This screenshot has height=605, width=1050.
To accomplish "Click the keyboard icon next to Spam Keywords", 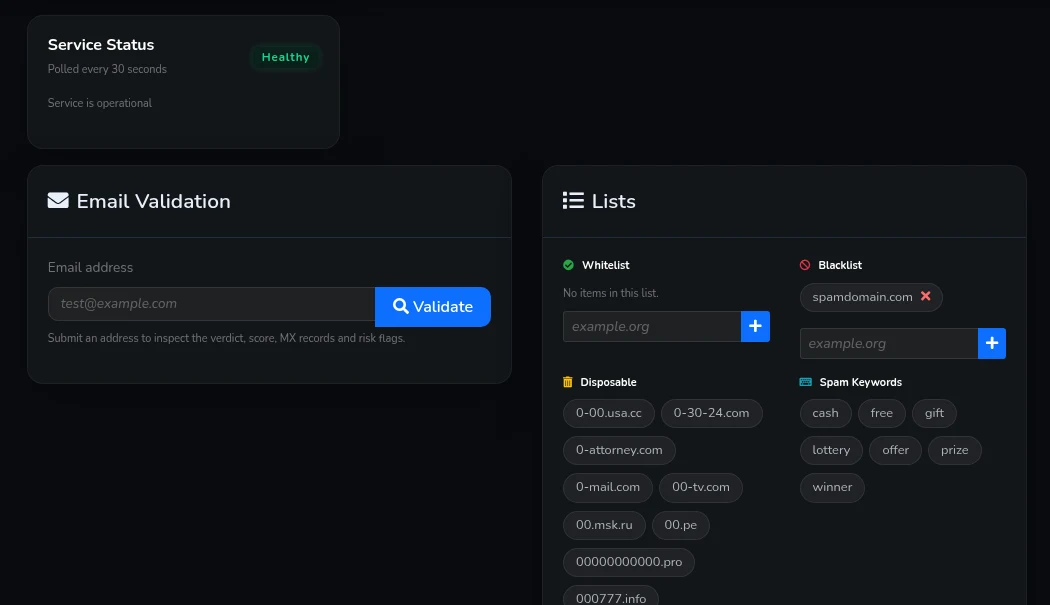I will [x=806, y=382].
